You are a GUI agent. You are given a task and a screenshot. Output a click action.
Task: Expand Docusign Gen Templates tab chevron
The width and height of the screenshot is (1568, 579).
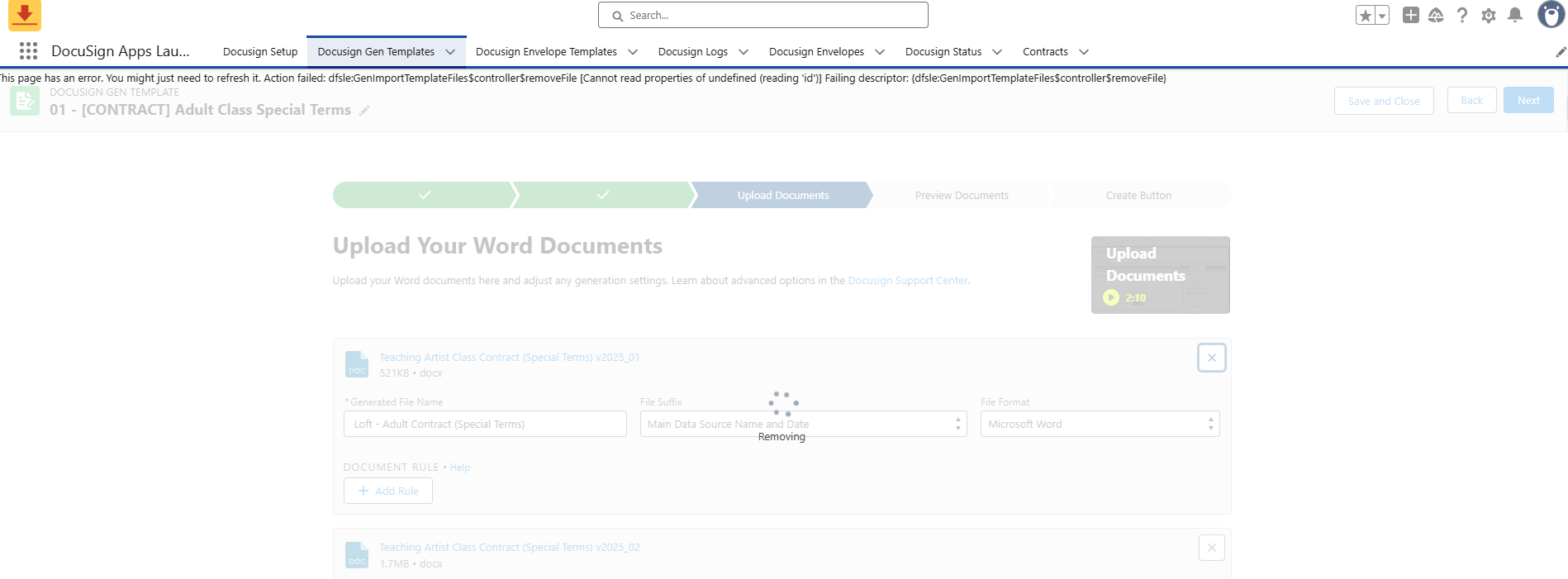pos(450,52)
